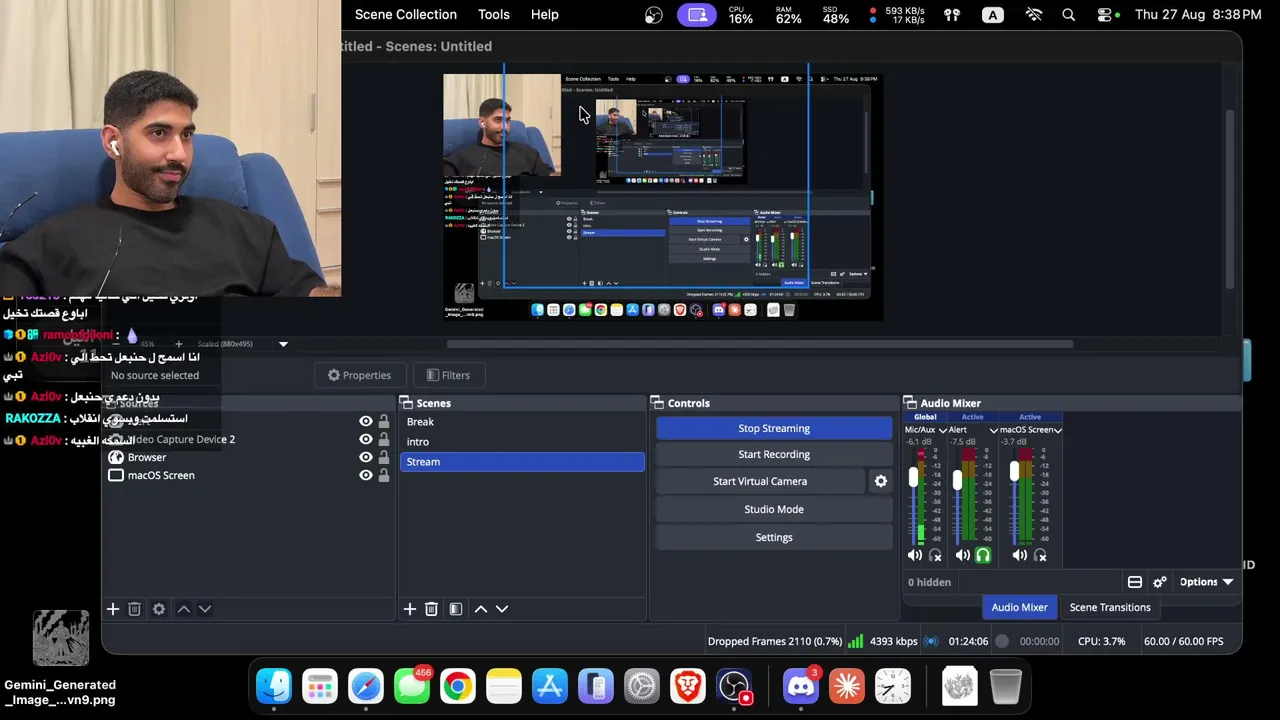
Task: Select the Stream scene
Action: tap(522, 462)
